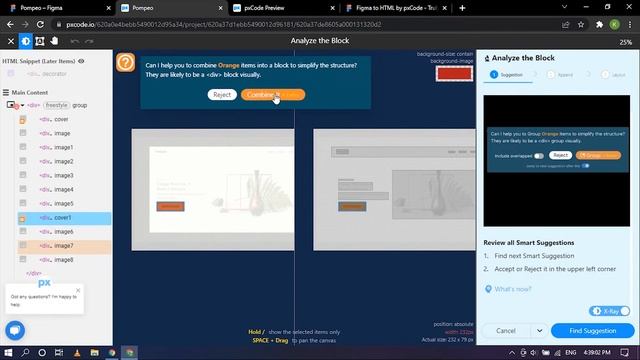Open a new browser tab
Image resolution: width=640 pixels, height=360 pixels.
(x=462, y=8)
